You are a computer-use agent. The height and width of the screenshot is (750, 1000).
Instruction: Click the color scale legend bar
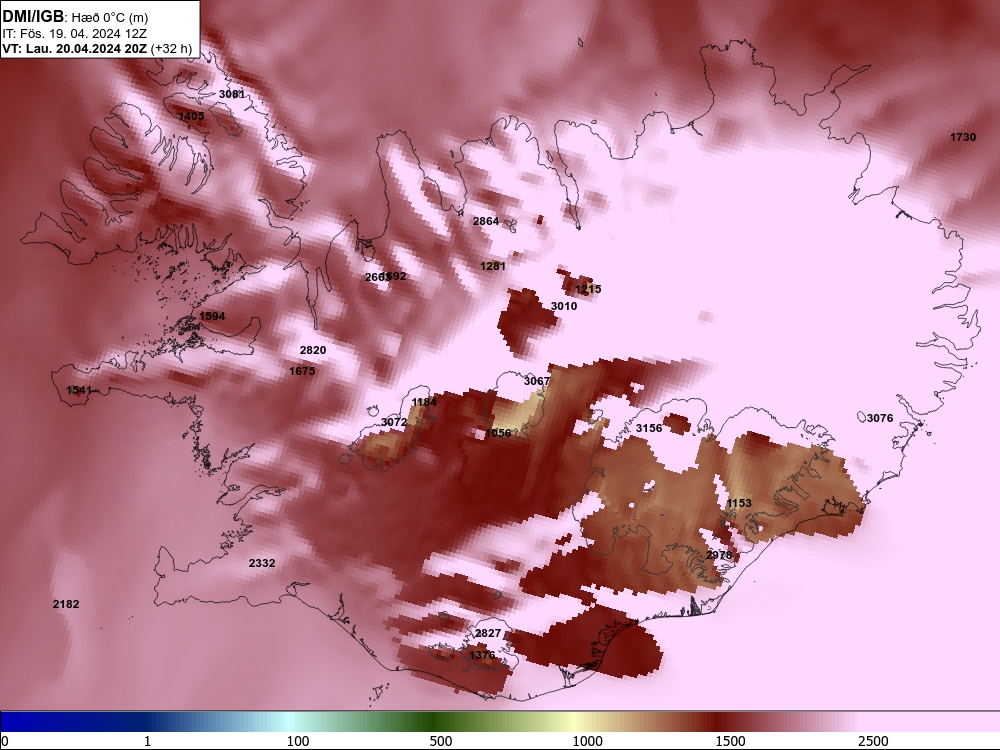click(500, 722)
